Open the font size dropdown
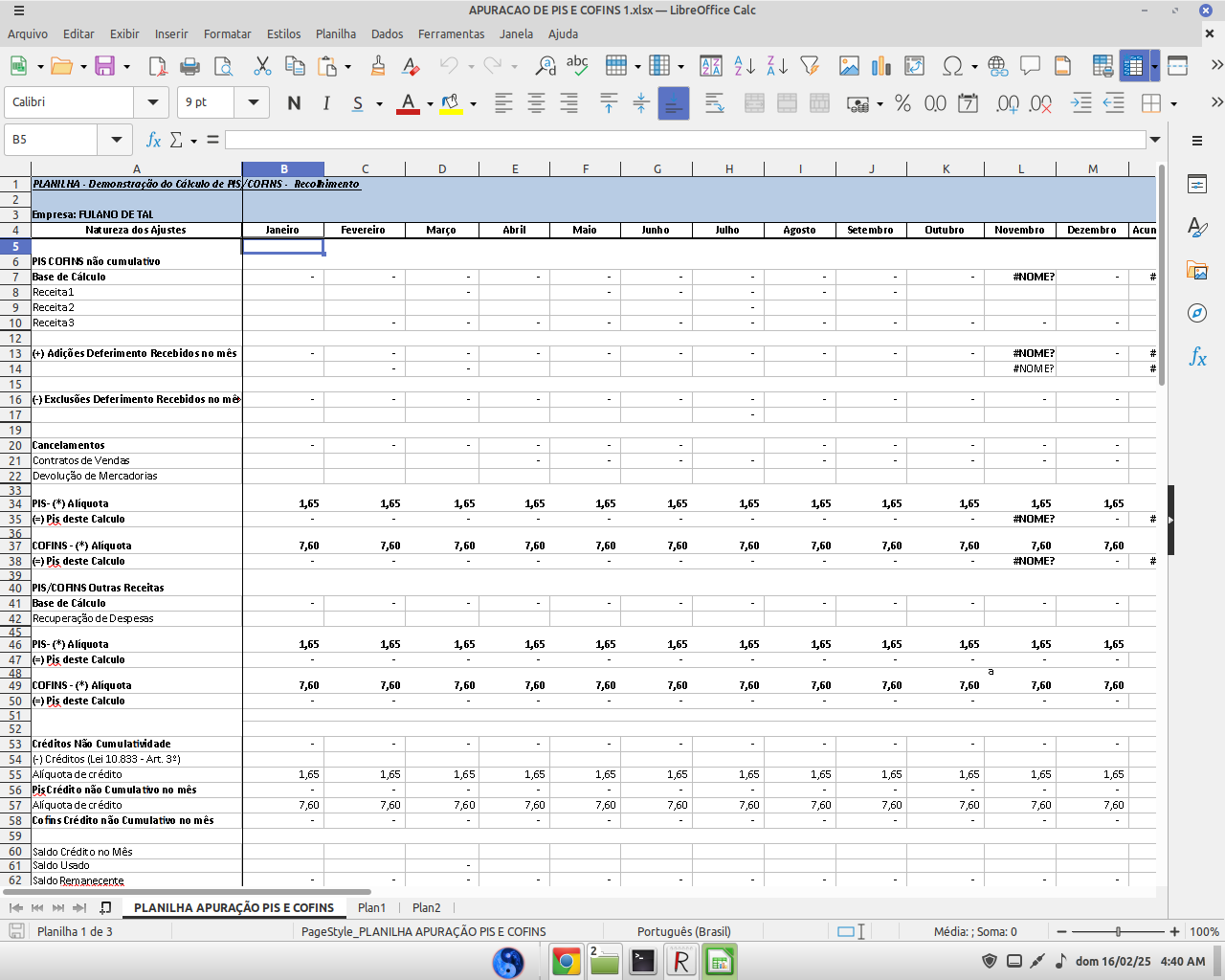 click(x=253, y=102)
